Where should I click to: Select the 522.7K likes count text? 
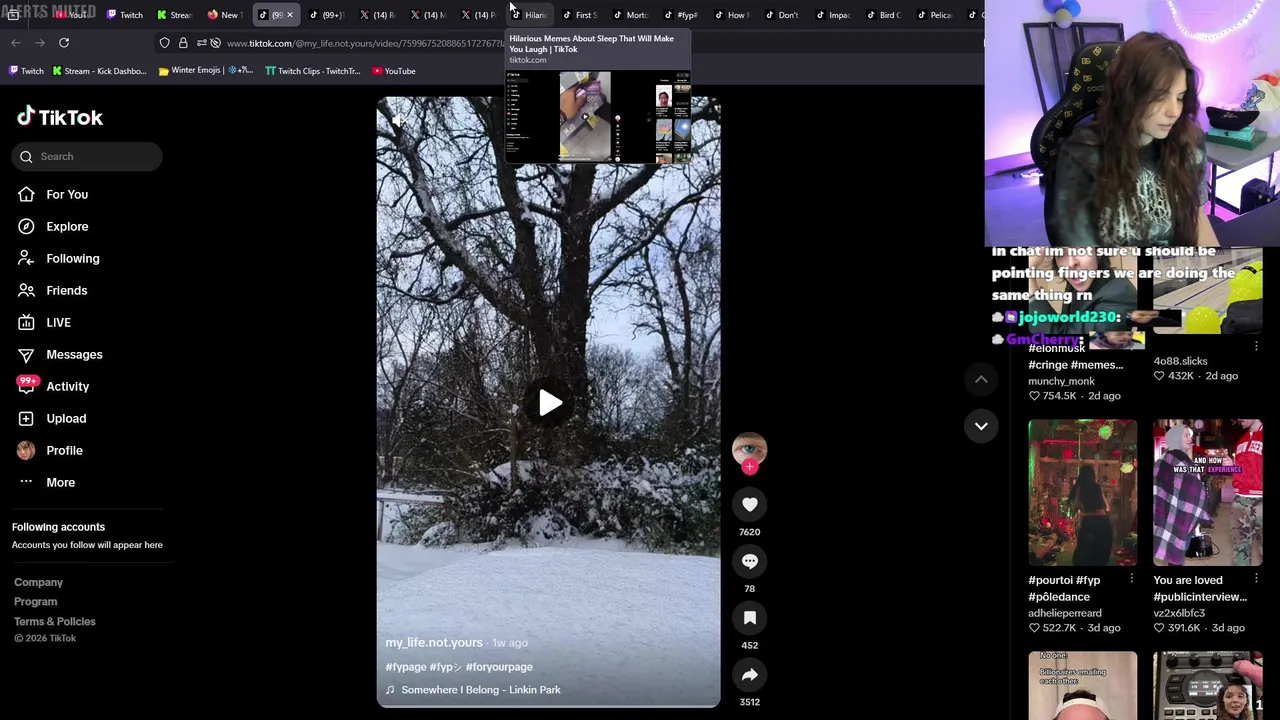[1059, 628]
